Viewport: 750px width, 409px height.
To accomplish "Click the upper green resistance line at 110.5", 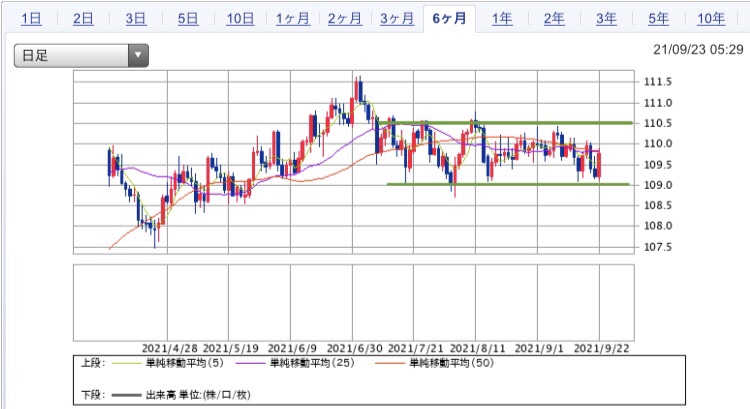I will [x=550, y=123].
